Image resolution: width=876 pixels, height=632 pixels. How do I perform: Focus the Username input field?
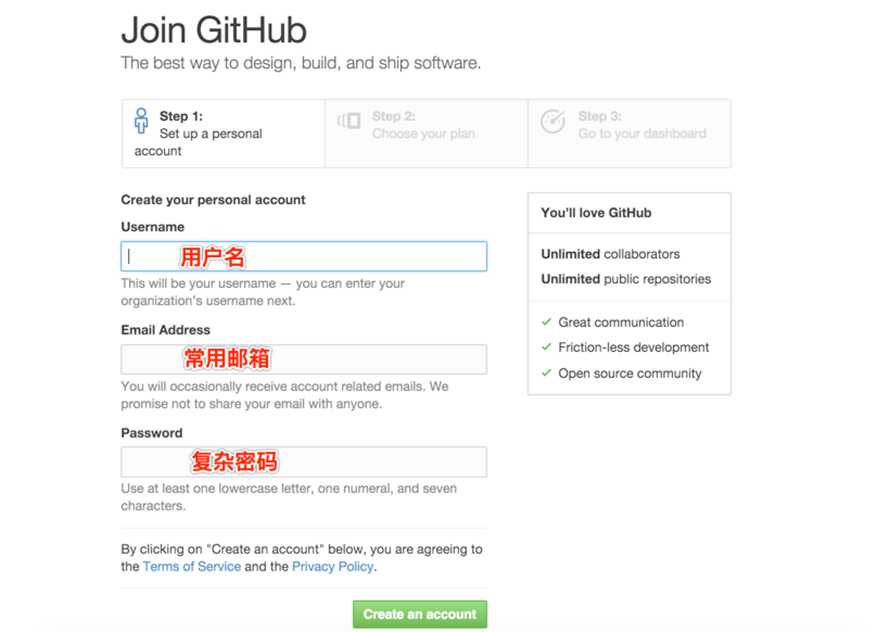304,256
